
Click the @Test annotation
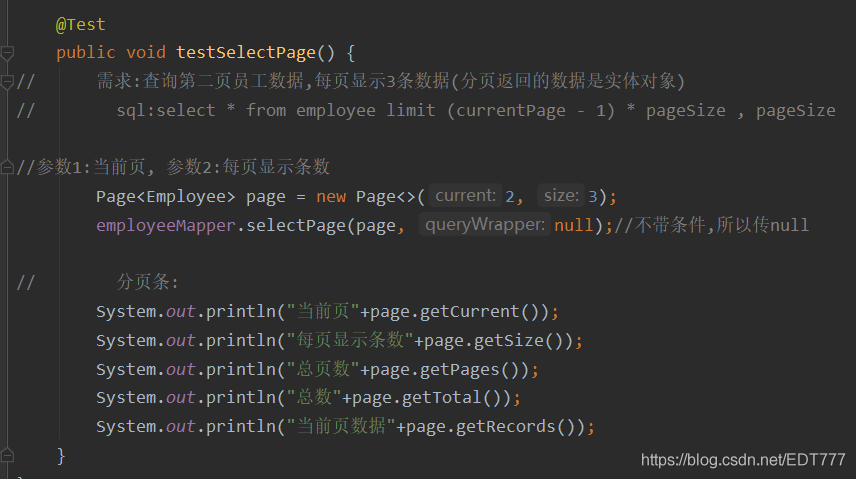[x=80, y=25]
